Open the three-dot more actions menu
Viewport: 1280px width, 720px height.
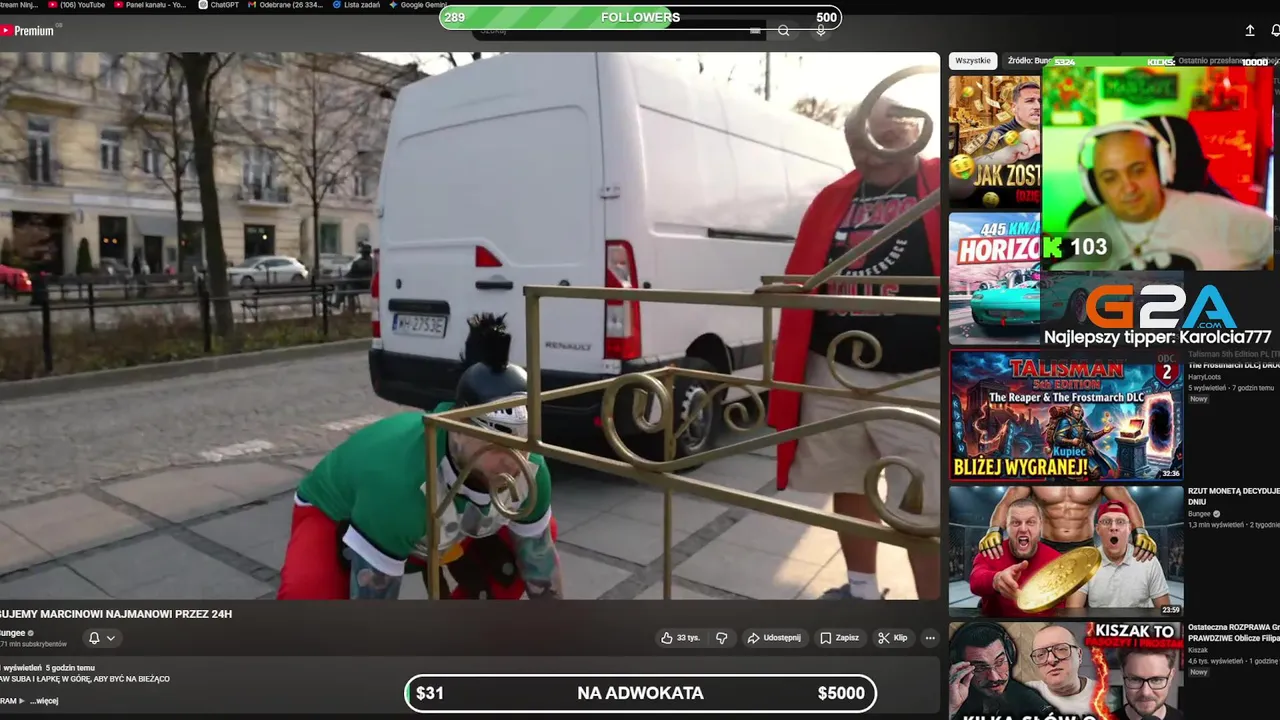point(930,638)
